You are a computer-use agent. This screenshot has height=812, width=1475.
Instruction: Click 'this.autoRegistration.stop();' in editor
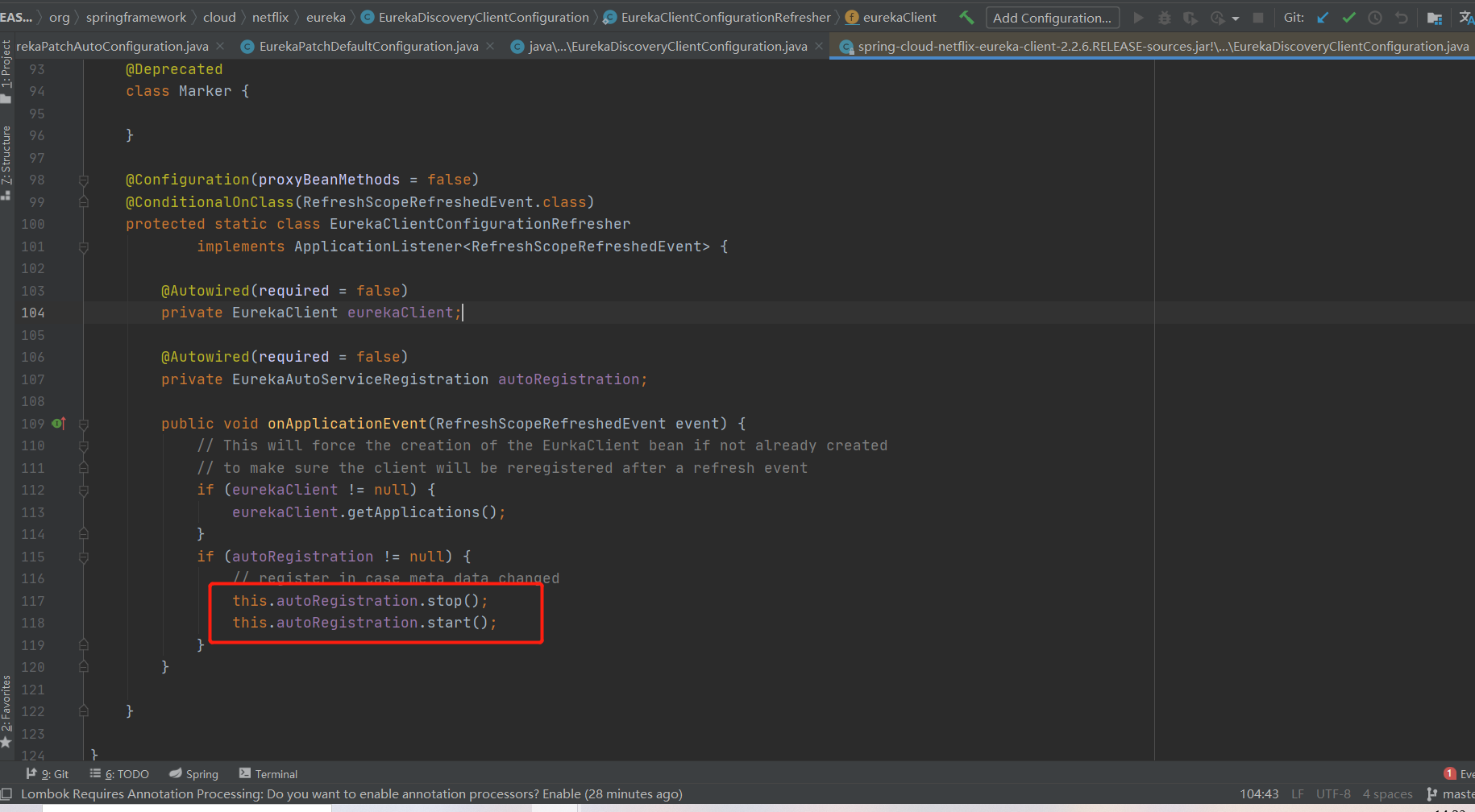click(360, 601)
